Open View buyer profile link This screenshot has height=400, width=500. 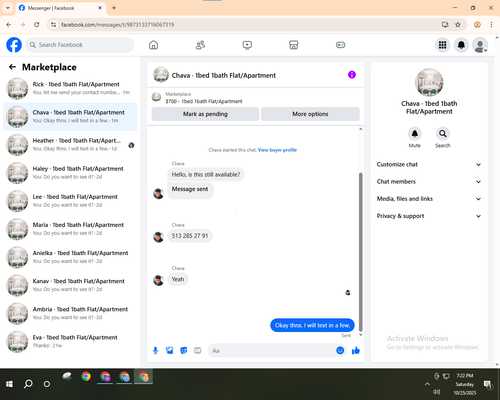(x=277, y=150)
